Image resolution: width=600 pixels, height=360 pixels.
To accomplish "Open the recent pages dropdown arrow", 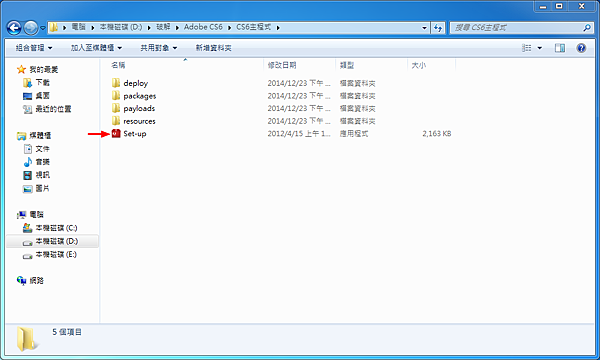I will click(42, 28).
